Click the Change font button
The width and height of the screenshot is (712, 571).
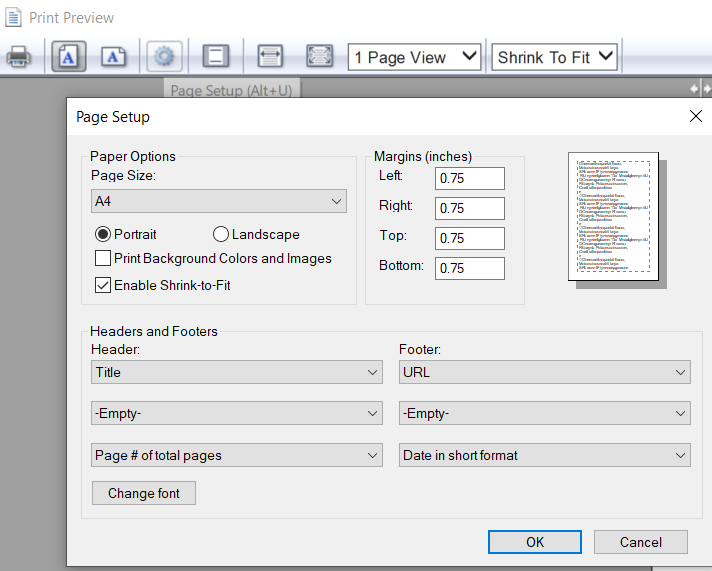(x=144, y=493)
